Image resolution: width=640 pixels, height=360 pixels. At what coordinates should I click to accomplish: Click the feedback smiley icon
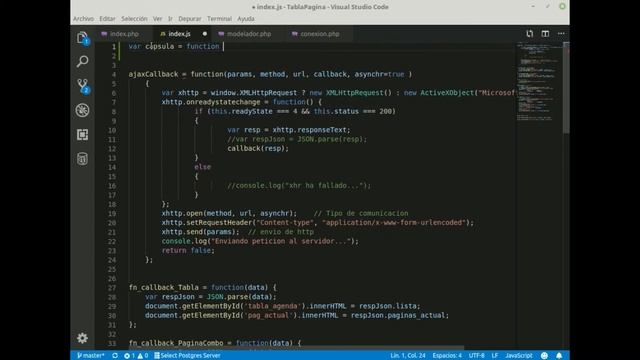point(544,356)
